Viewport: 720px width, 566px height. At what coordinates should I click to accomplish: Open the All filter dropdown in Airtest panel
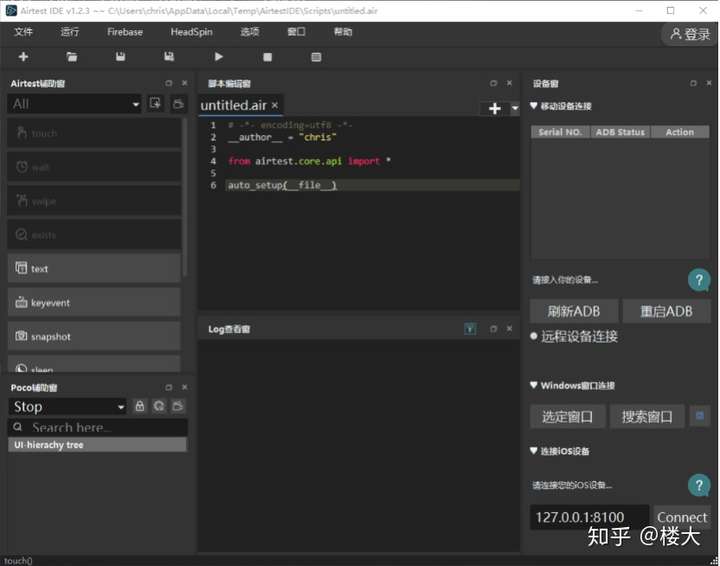pos(74,104)
